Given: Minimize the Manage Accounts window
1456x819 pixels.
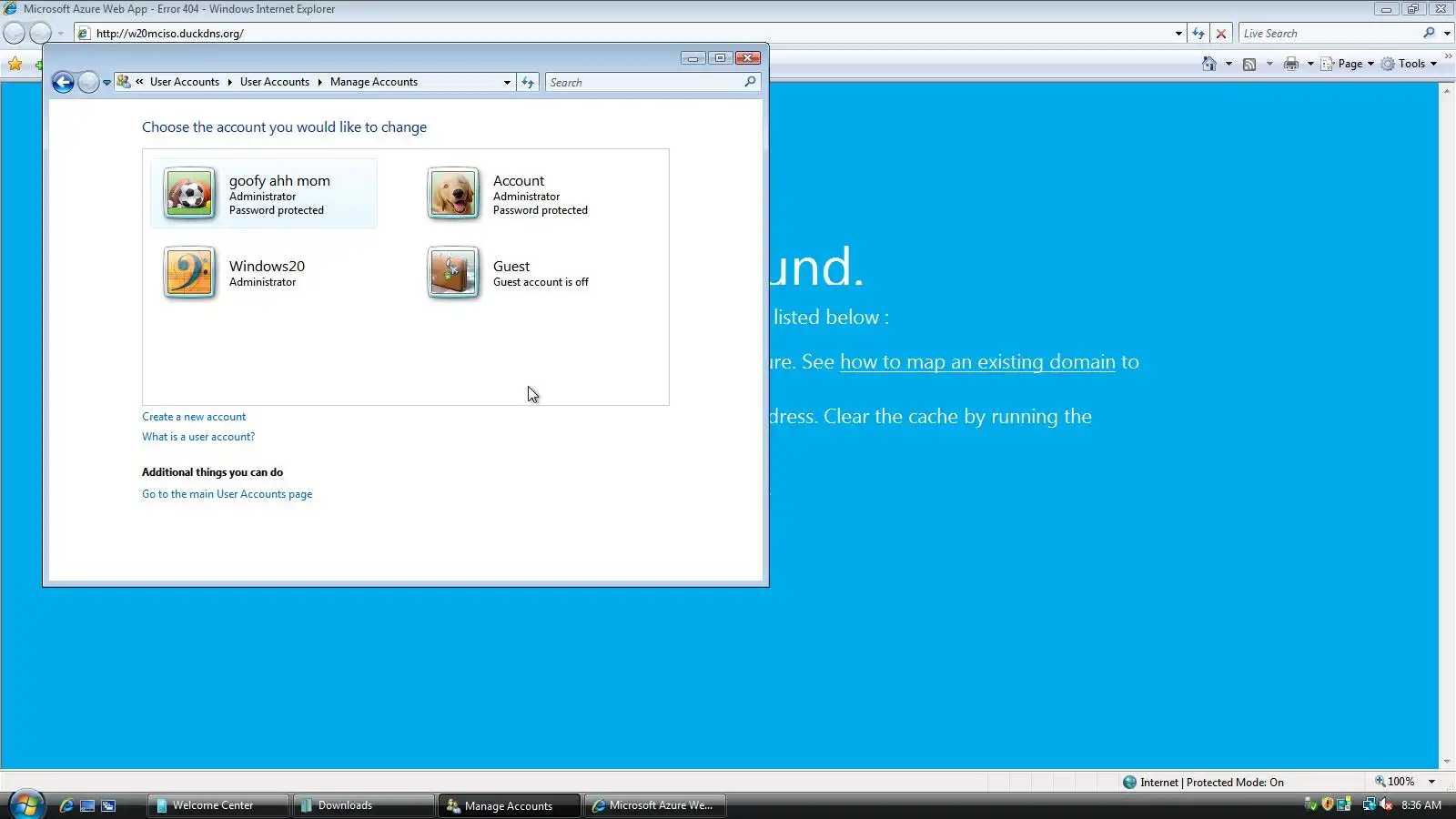Looking at the screenshot, I should (693, 58).
